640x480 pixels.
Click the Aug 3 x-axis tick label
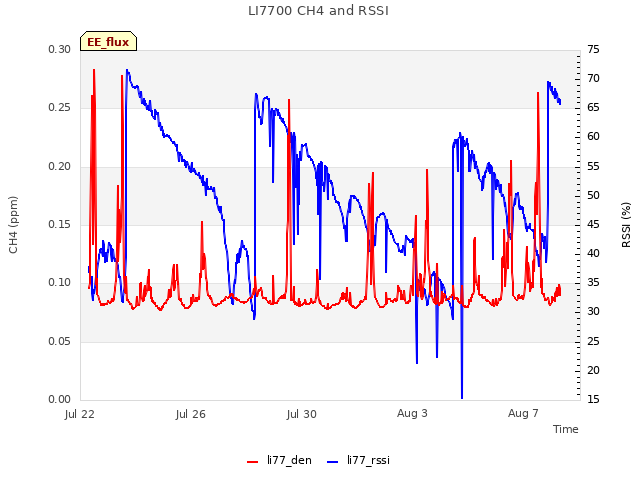(412, 413)
